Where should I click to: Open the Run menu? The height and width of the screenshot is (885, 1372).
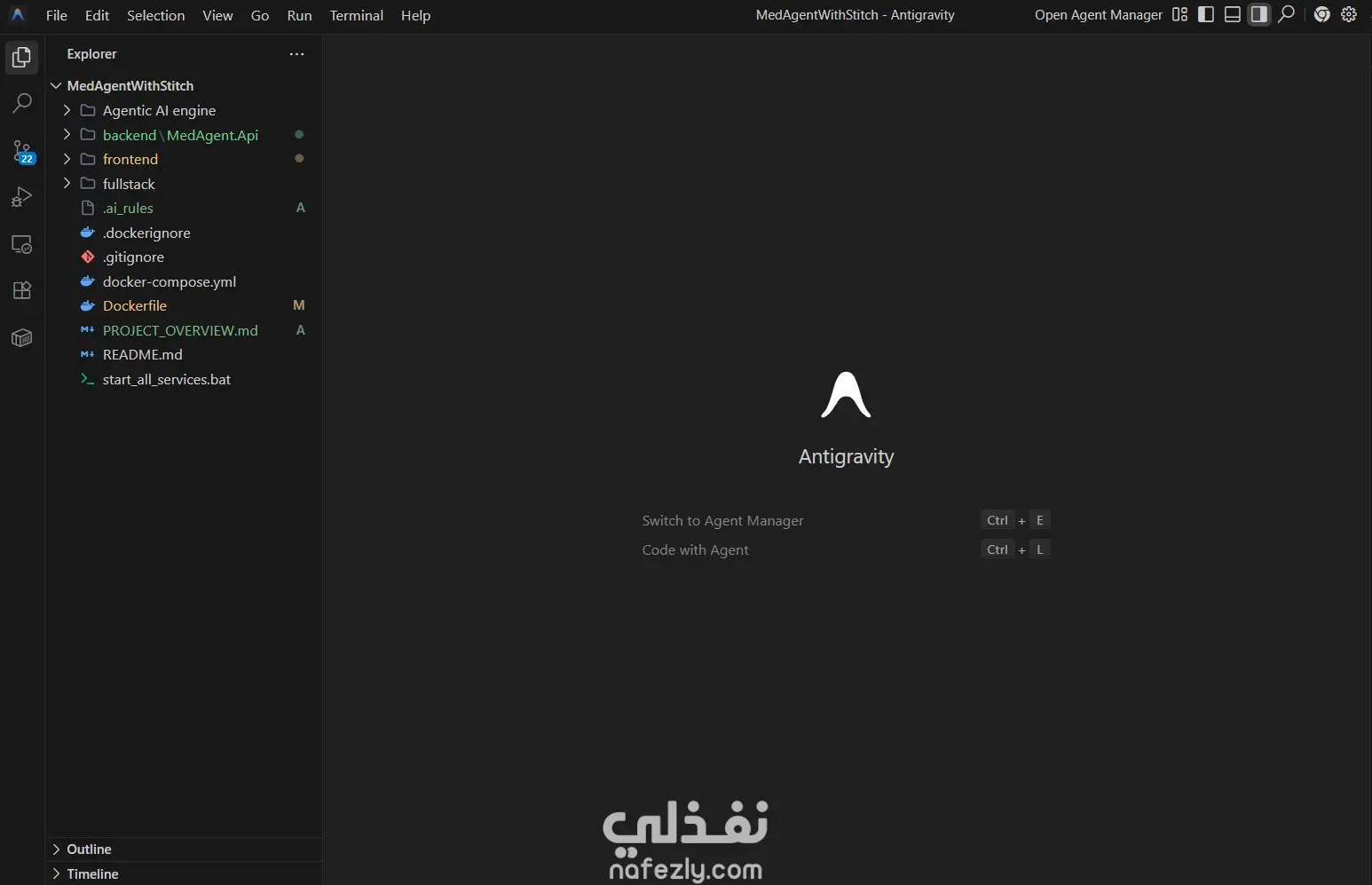299,15
